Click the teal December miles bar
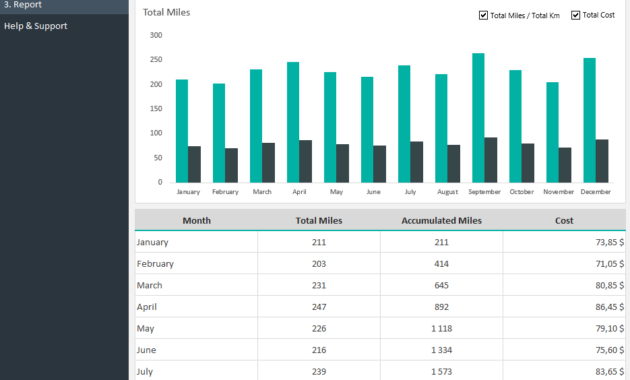This screenshot has height=380, width=630. pyautogui.click(x=589, y=121)
